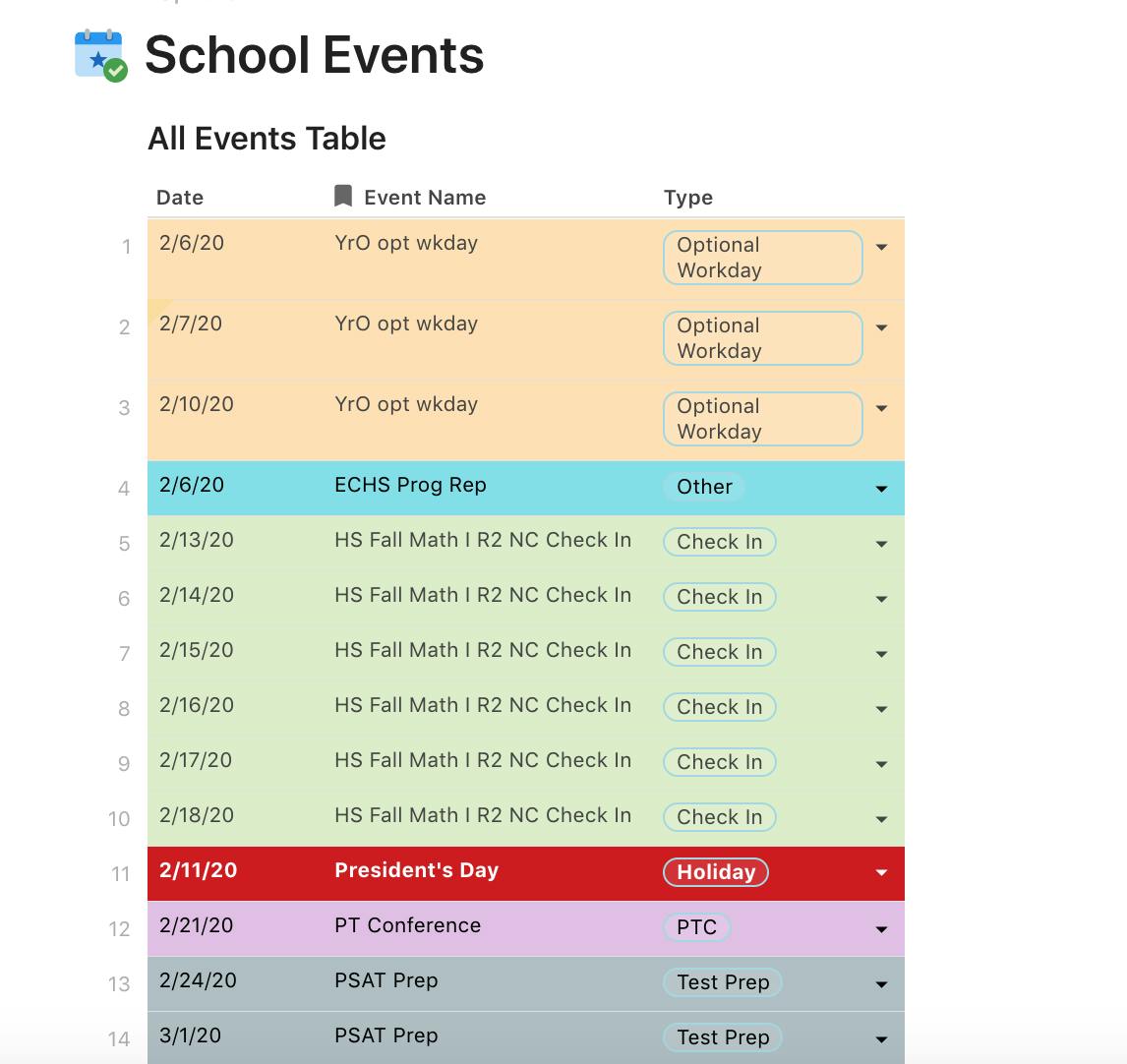
Task: Select row number 14
Action: point(119,1039)
